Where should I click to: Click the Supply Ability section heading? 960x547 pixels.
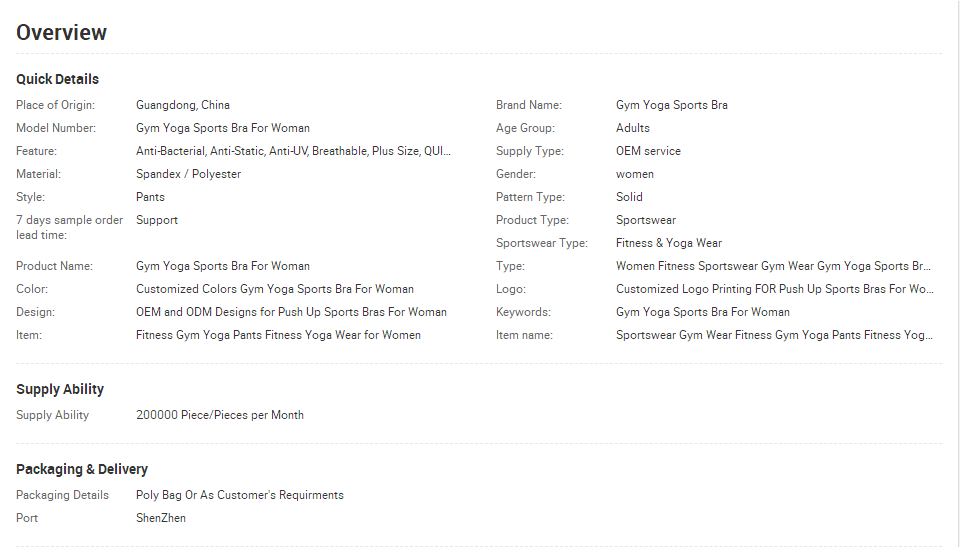pos(60,389)
